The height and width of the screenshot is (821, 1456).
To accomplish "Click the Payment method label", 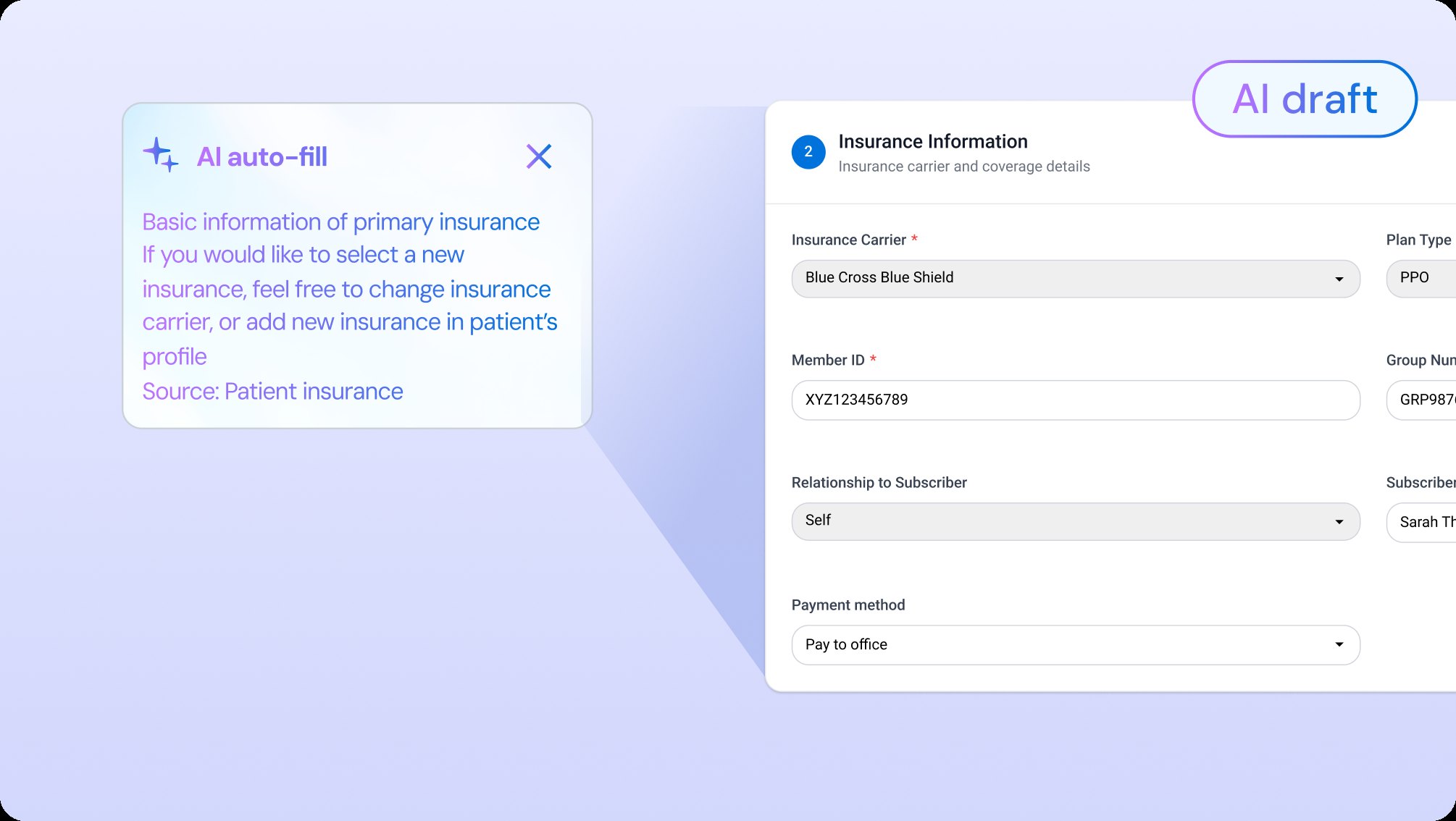I will tap(848, 605).
